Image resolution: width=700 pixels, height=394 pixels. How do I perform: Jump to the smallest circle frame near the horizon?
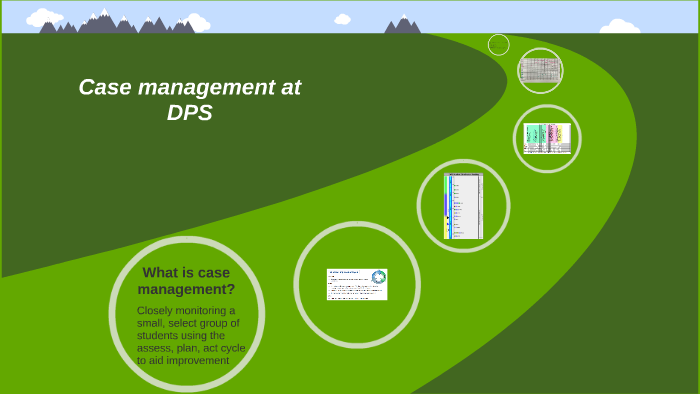(x=498, y=45)
